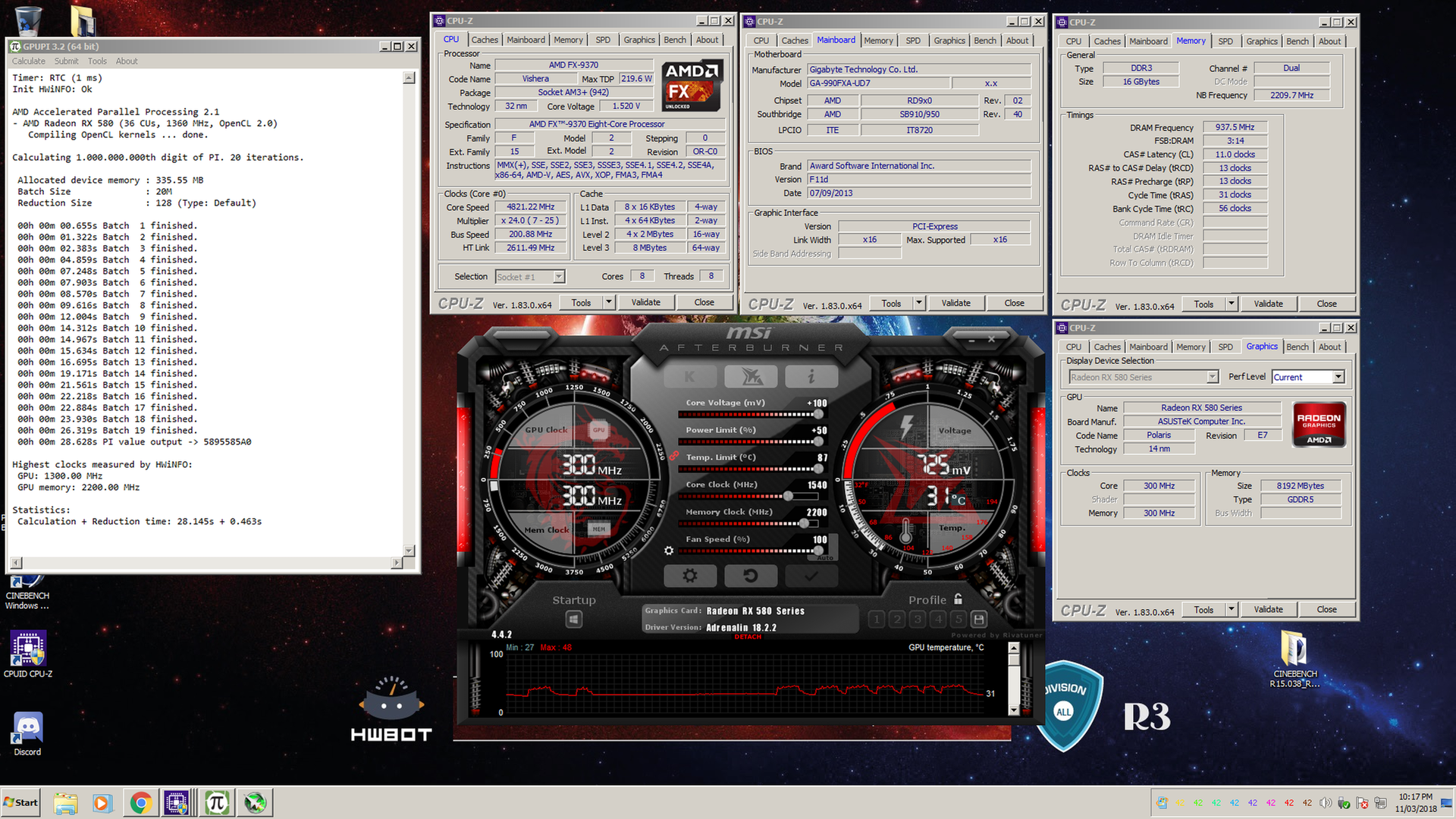Click the network tray icon
The height and width of the screenshot is (819, 1456).
[x=1380, y=802]
